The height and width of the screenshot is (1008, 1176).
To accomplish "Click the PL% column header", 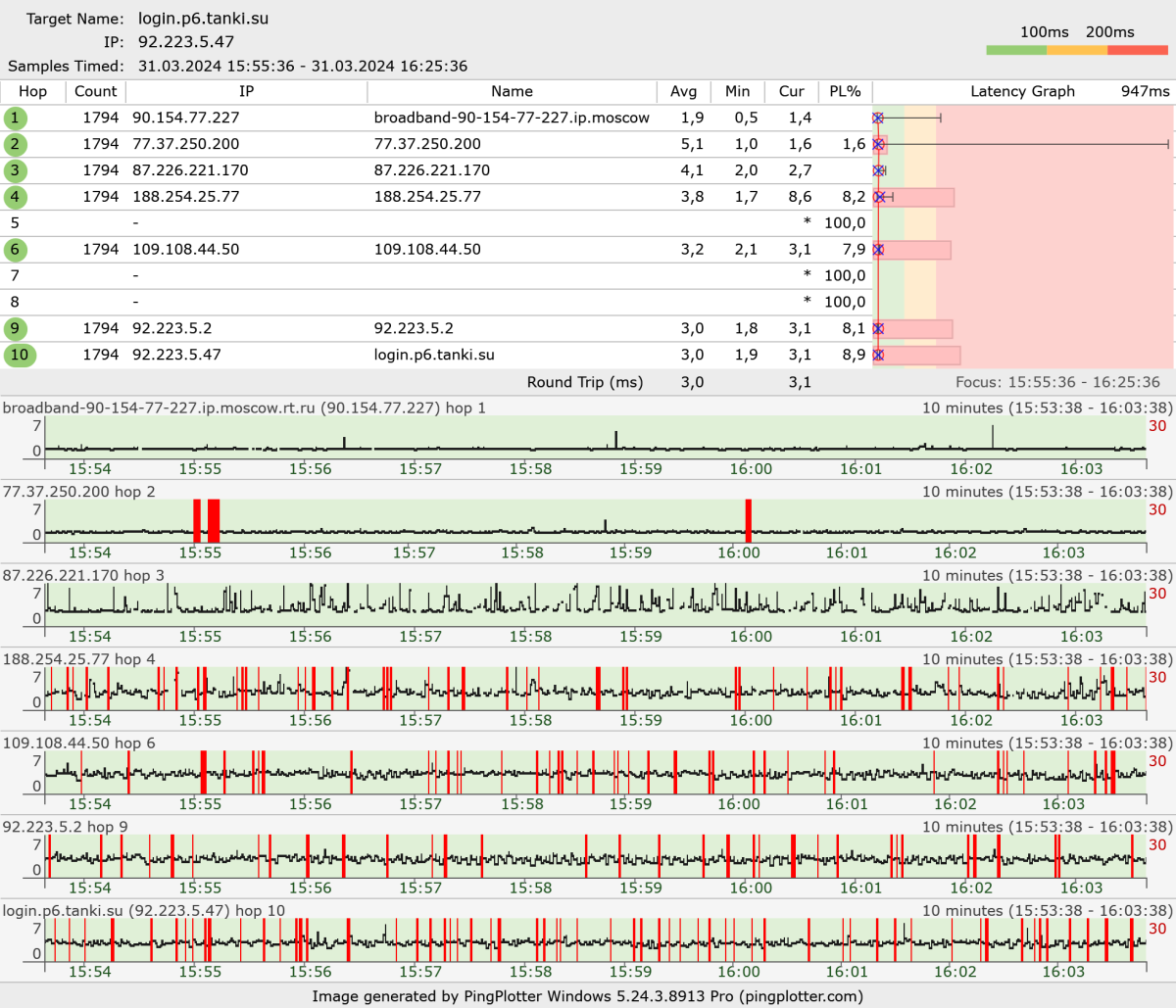I will click(x=844, y=91).
